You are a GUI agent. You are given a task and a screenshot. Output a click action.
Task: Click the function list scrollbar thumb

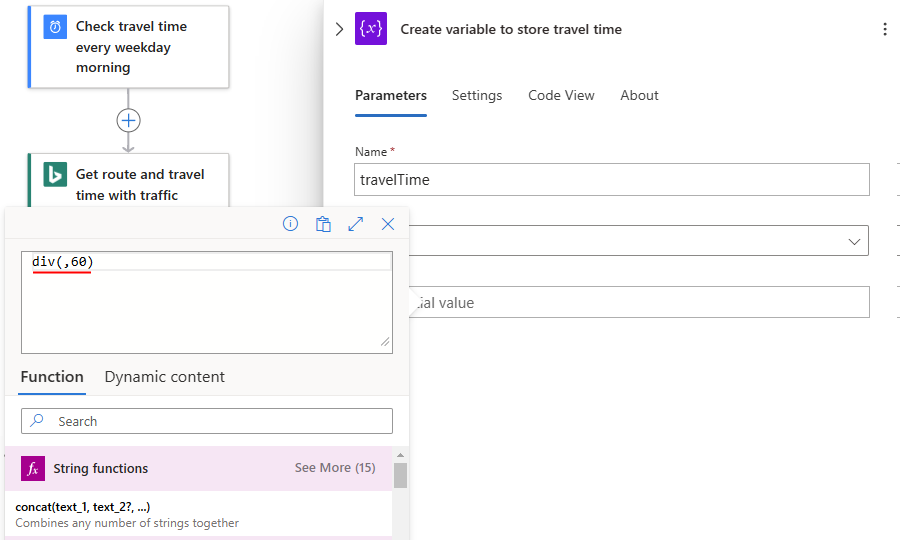[x=400, y=475]
